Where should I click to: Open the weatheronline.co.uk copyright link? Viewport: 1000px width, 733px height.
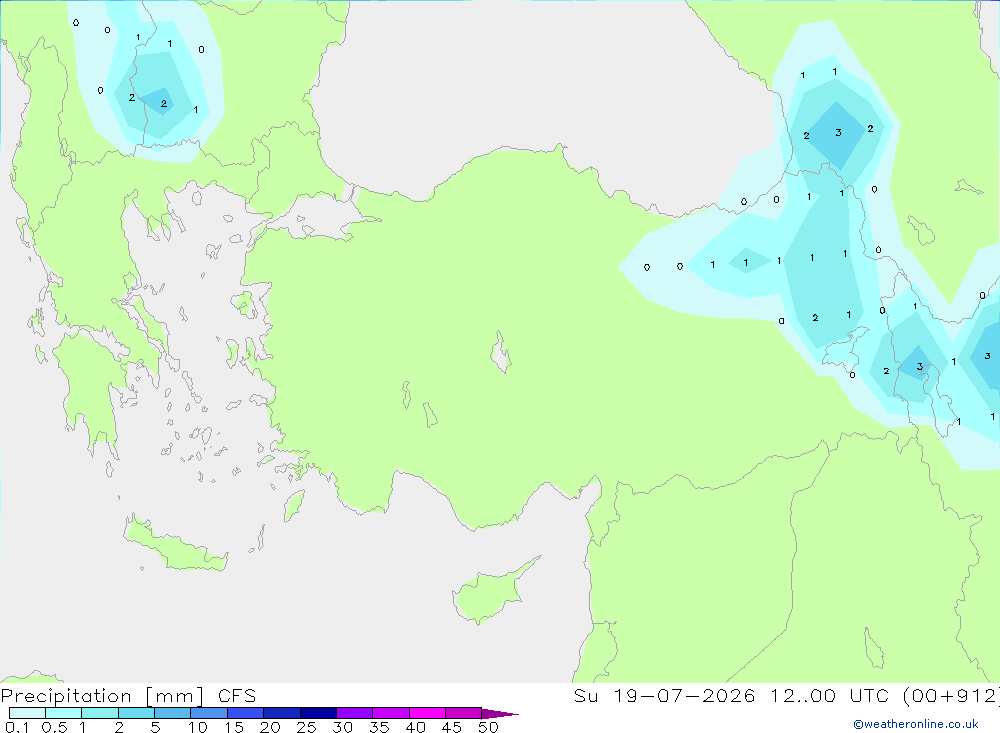click(916, 724)
